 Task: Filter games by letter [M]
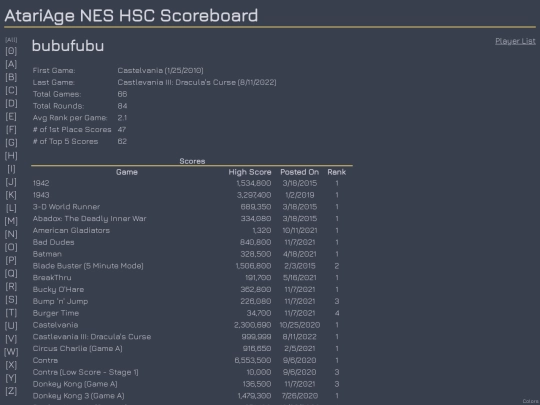tap(11, 221)
